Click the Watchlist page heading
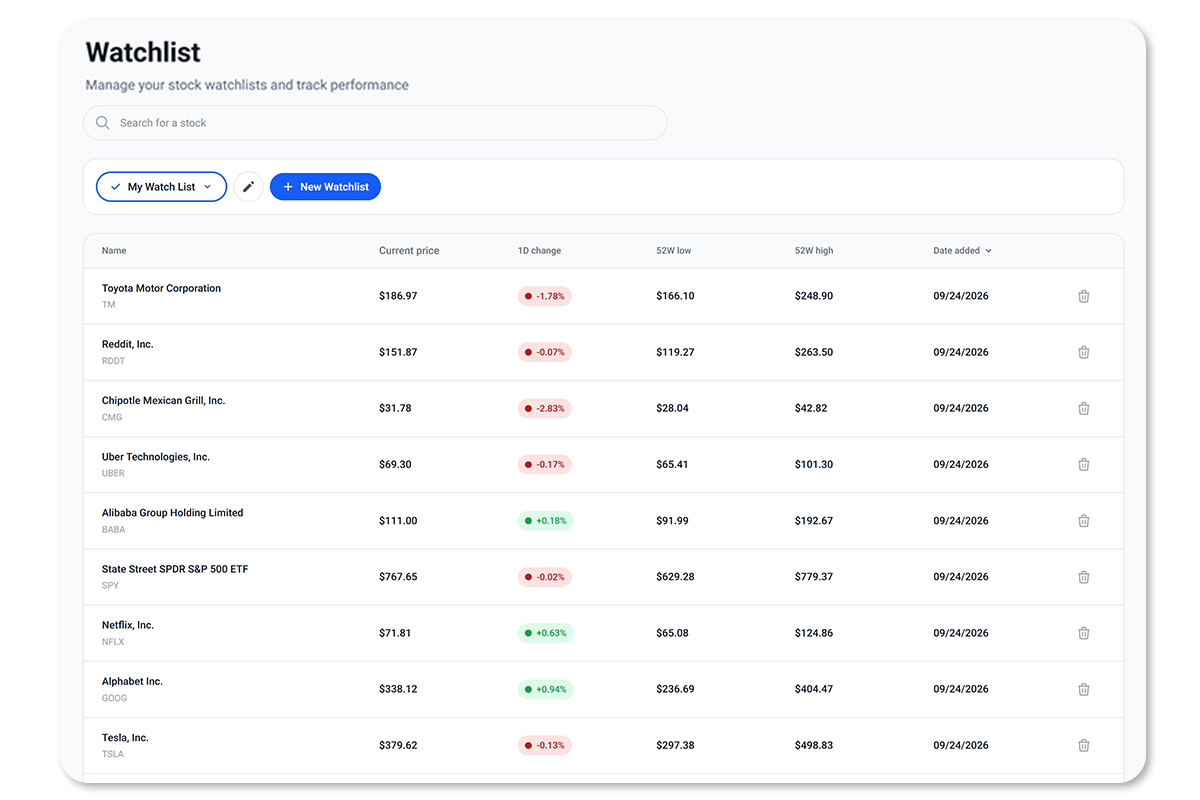 pyautogui.click(x=143, y=52)
